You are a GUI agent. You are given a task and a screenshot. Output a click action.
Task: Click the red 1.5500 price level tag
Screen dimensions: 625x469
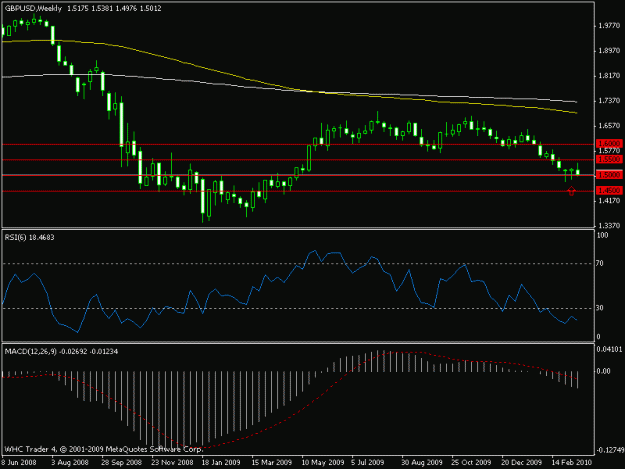[609, 159]
